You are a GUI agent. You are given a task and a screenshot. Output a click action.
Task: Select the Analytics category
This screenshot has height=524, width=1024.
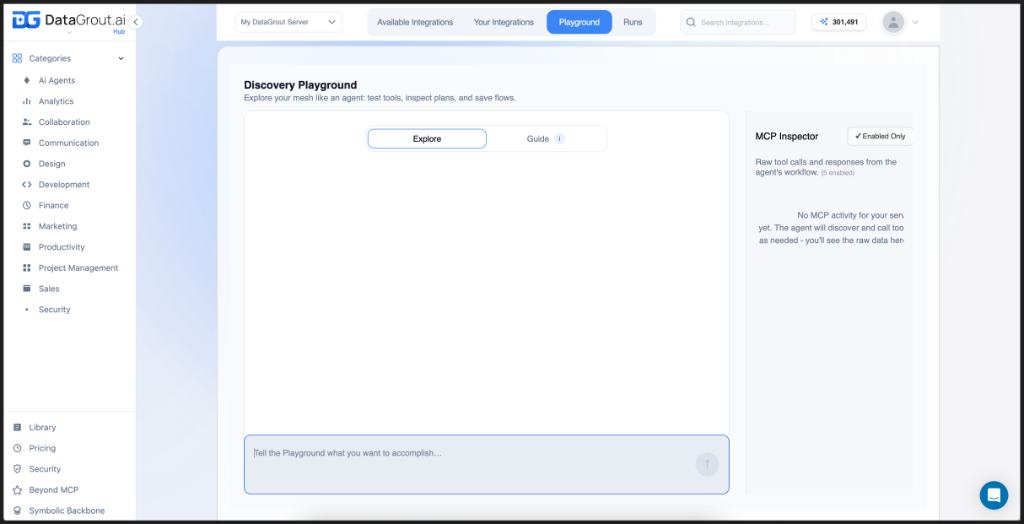(x=56, y=101)
